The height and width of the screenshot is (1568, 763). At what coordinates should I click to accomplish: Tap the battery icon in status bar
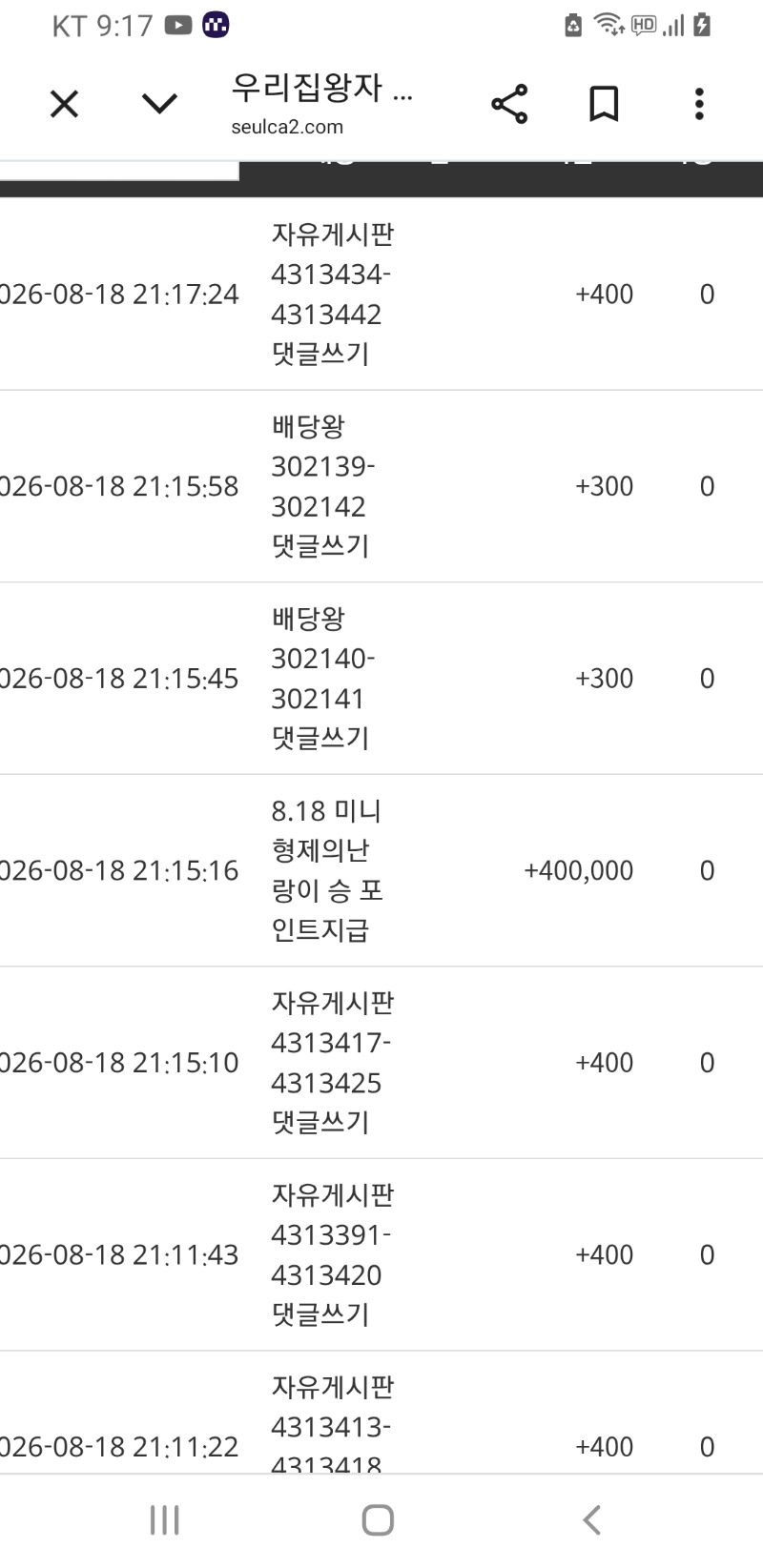702,25
